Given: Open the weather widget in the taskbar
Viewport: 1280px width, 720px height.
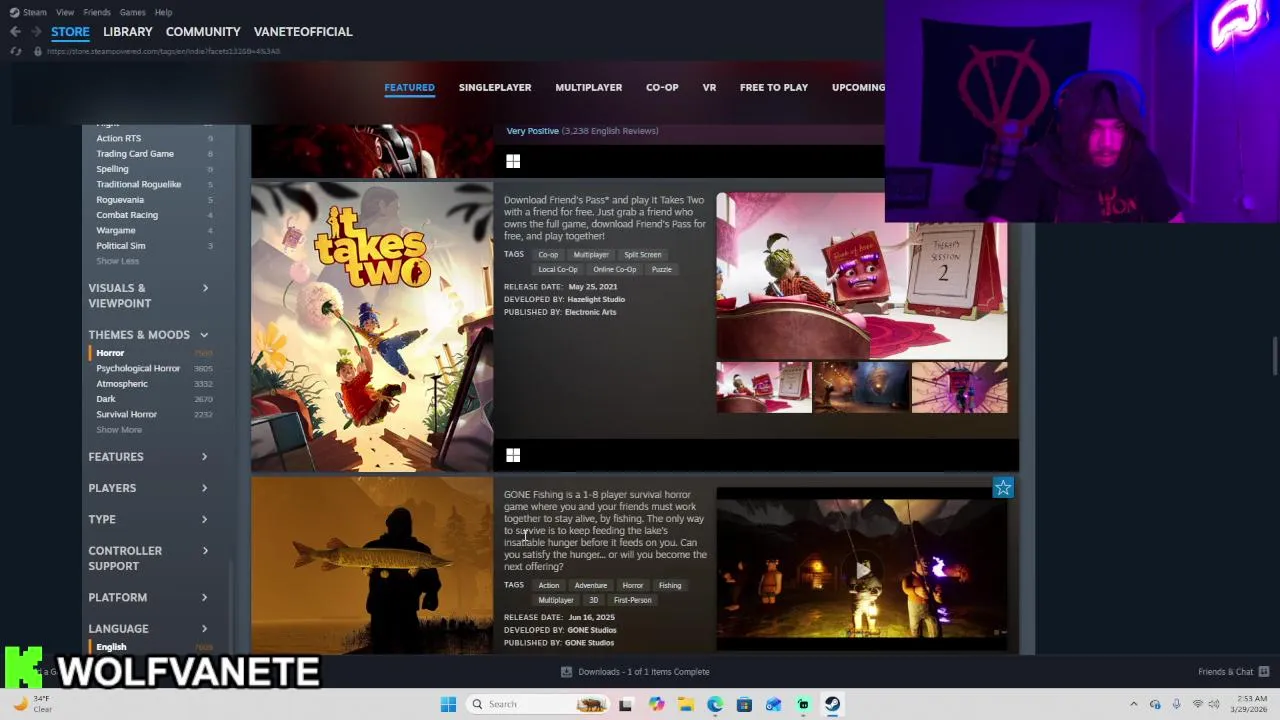Looking at the screenshot, I should (x=32, y=704).
